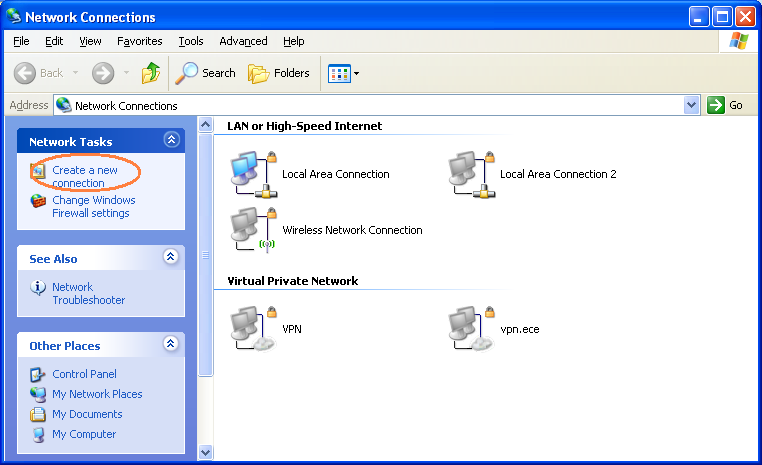
Task: Collapse the Other Places panel
Action: [x=171, y=344]
